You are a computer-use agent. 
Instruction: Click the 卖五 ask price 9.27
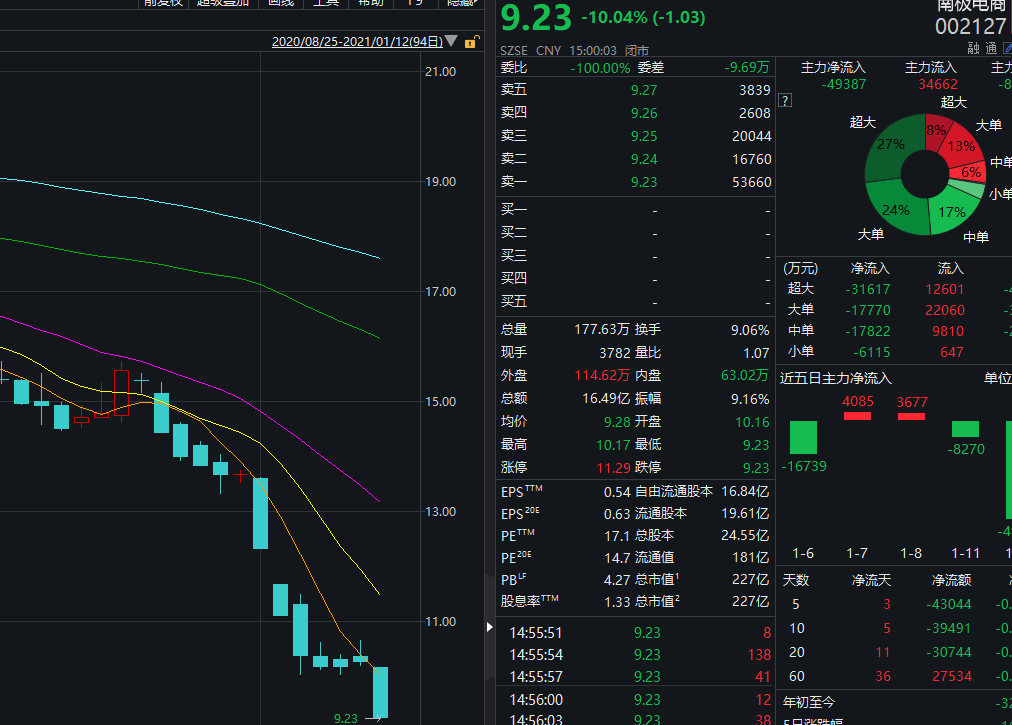tap(644, 90)
